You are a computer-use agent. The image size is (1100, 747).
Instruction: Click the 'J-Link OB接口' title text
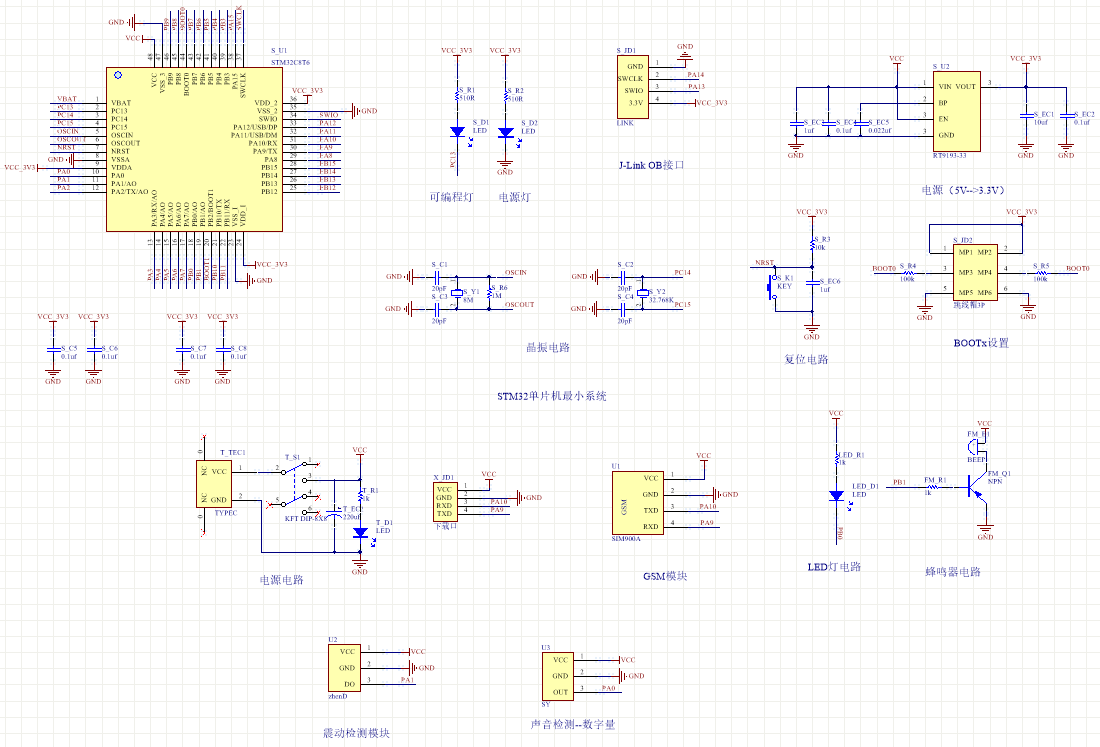pyautogui.click(x=651, y=165)
